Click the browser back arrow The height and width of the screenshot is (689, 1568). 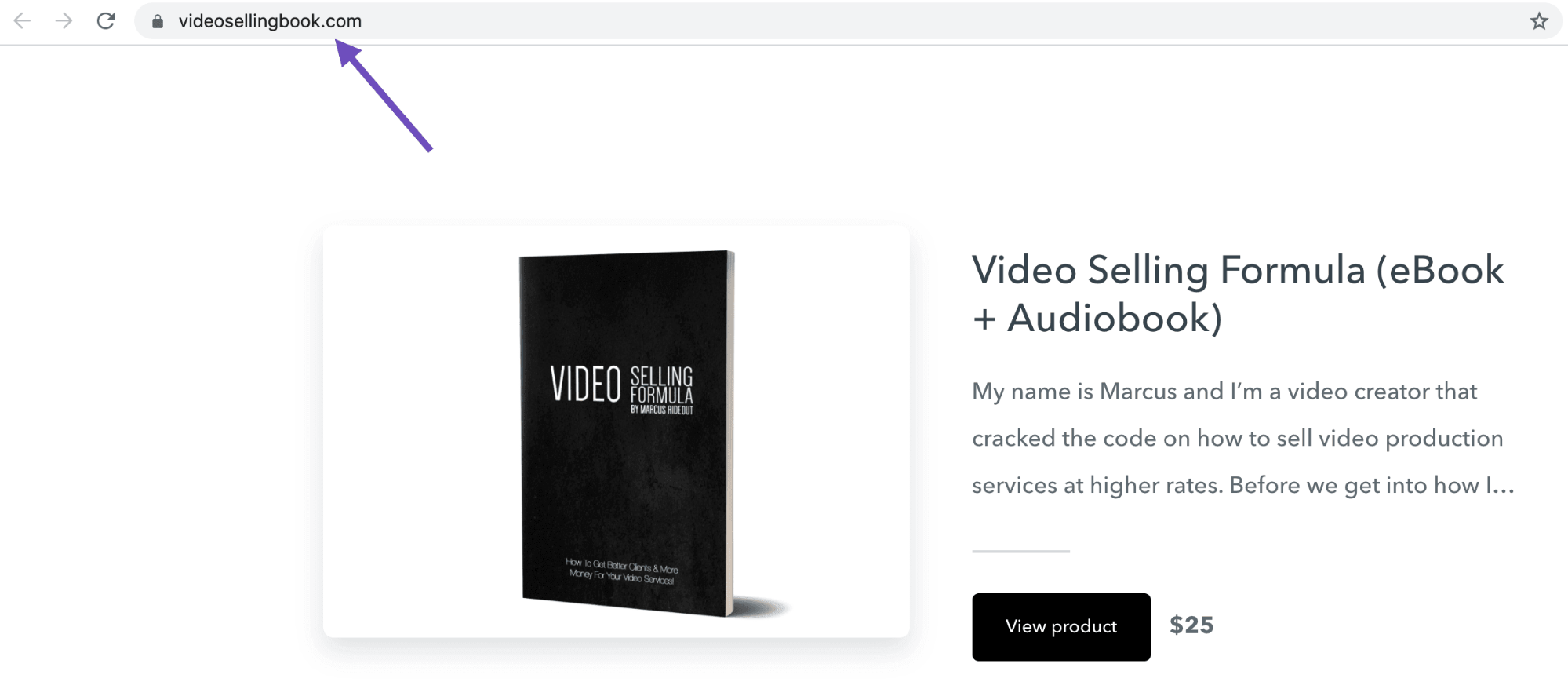click(x=22, y=21)
